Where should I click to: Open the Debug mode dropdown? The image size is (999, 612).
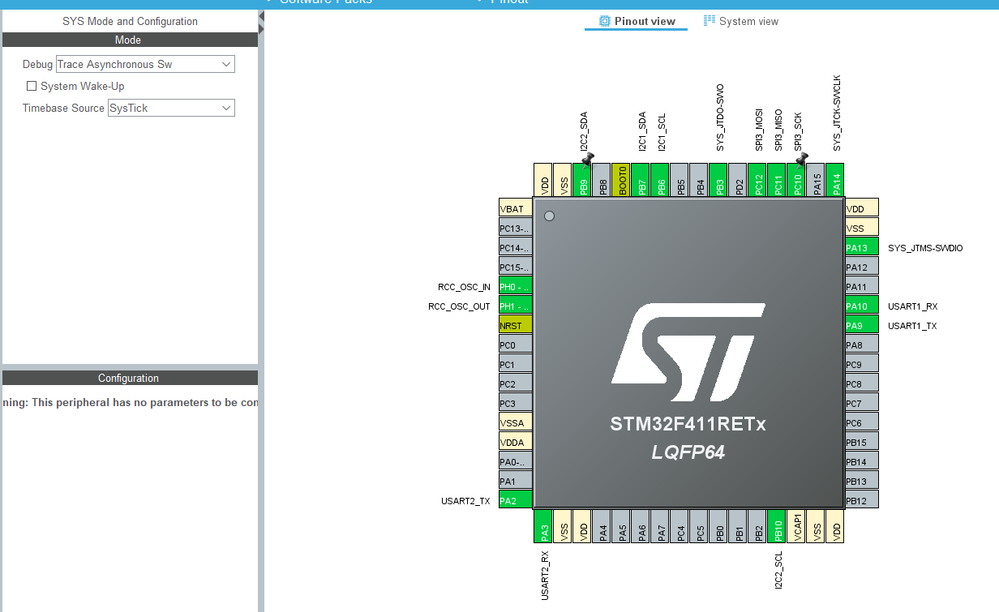(x=145, y=64)
